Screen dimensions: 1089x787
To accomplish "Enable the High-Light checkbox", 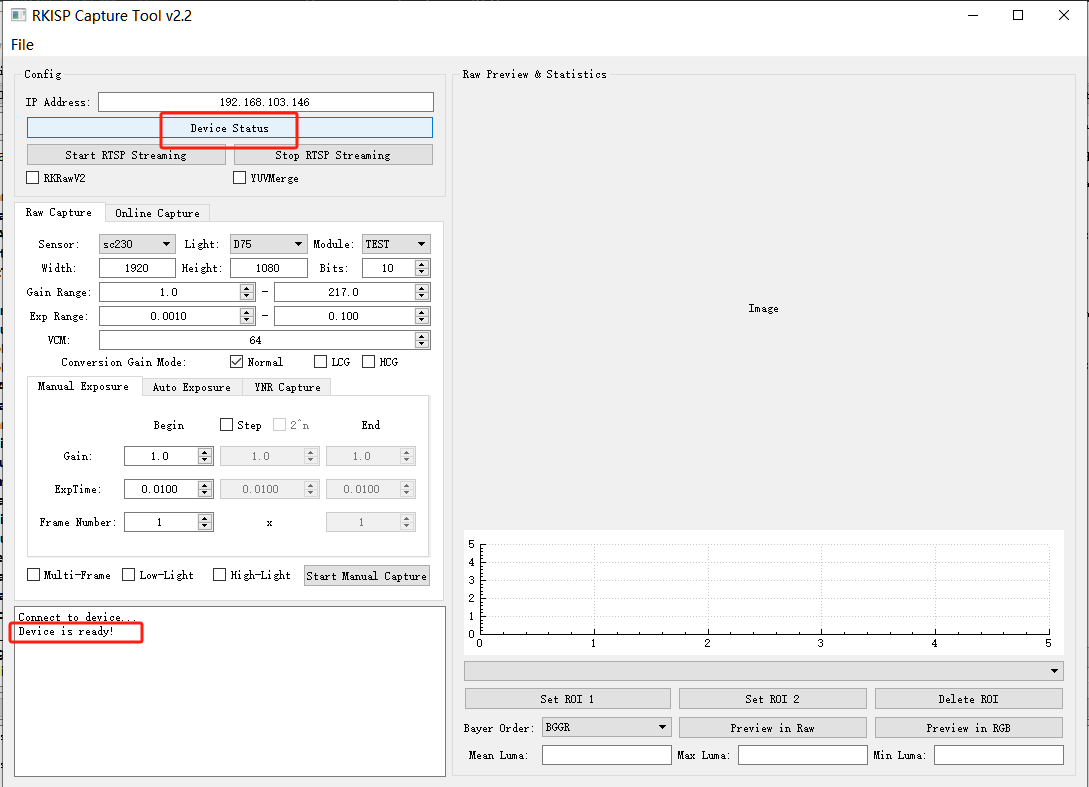I will 219,574.
